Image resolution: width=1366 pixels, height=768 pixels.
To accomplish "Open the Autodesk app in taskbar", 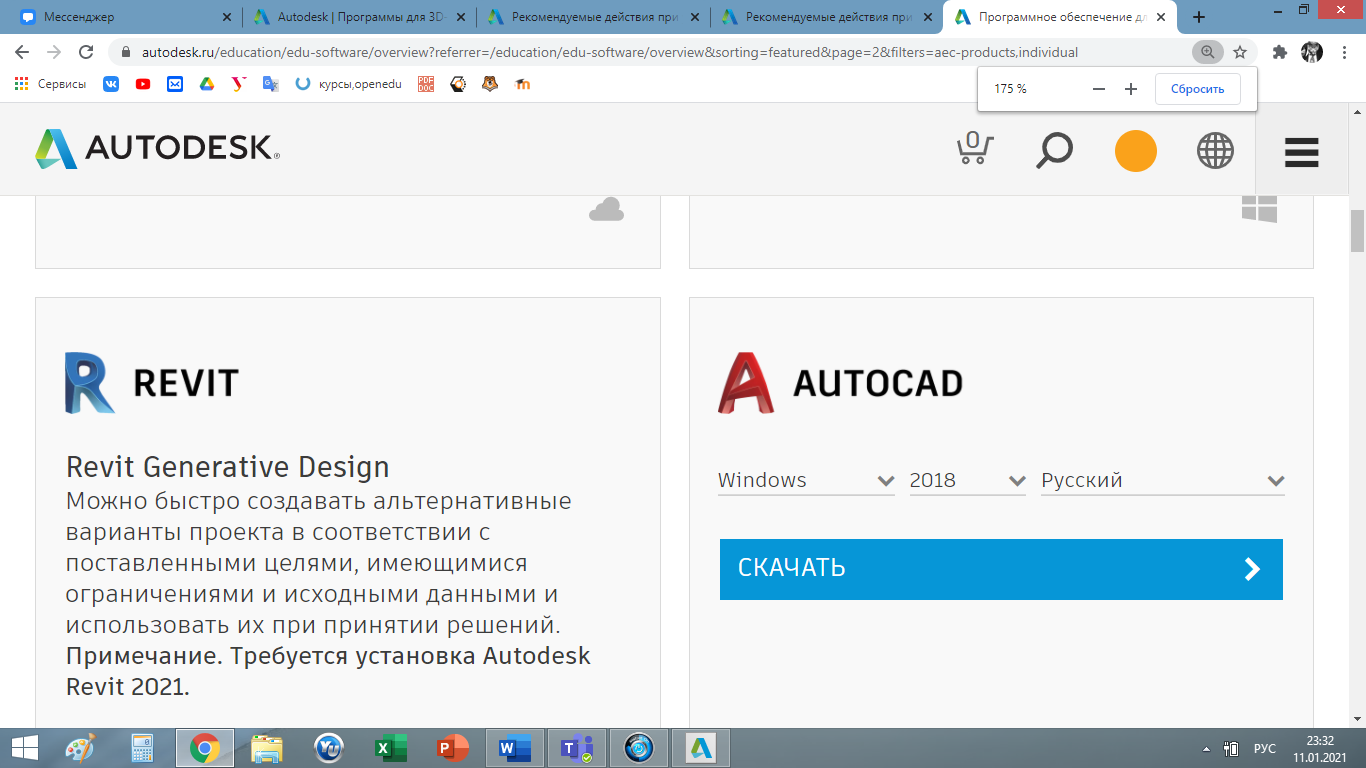I will click(701, 747).
